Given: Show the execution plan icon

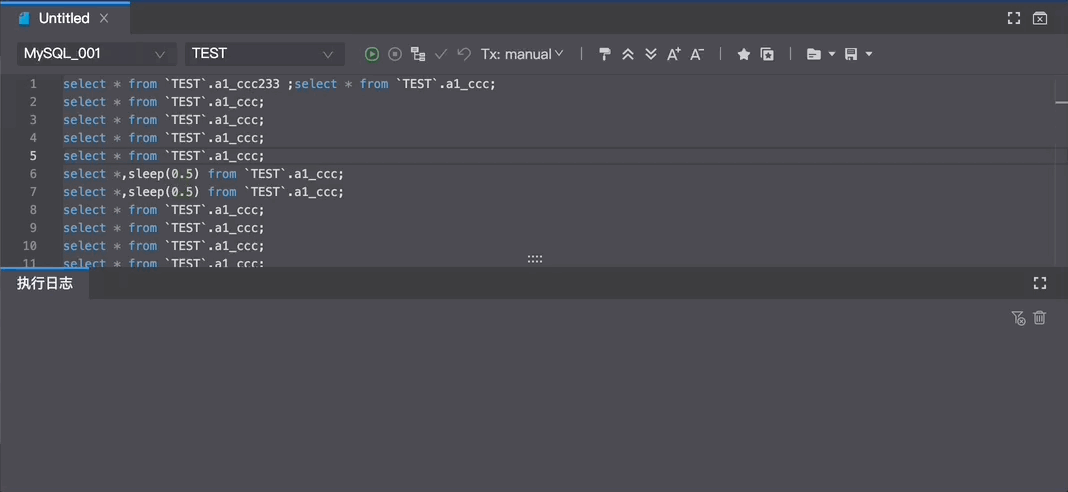Looking at the screenshot, I should (x=418, y=54).
